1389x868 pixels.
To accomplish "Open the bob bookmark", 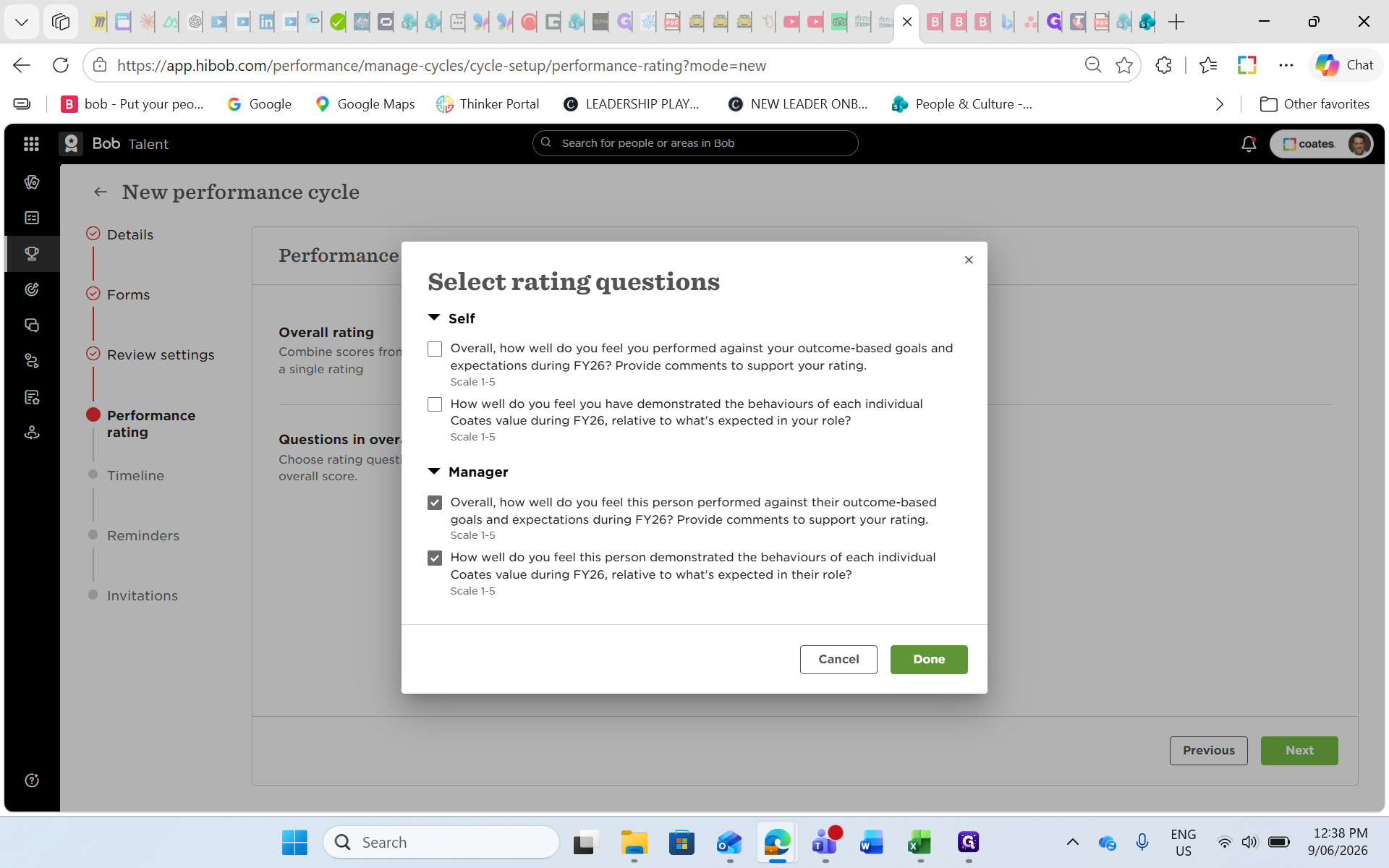I will point(132,104).
